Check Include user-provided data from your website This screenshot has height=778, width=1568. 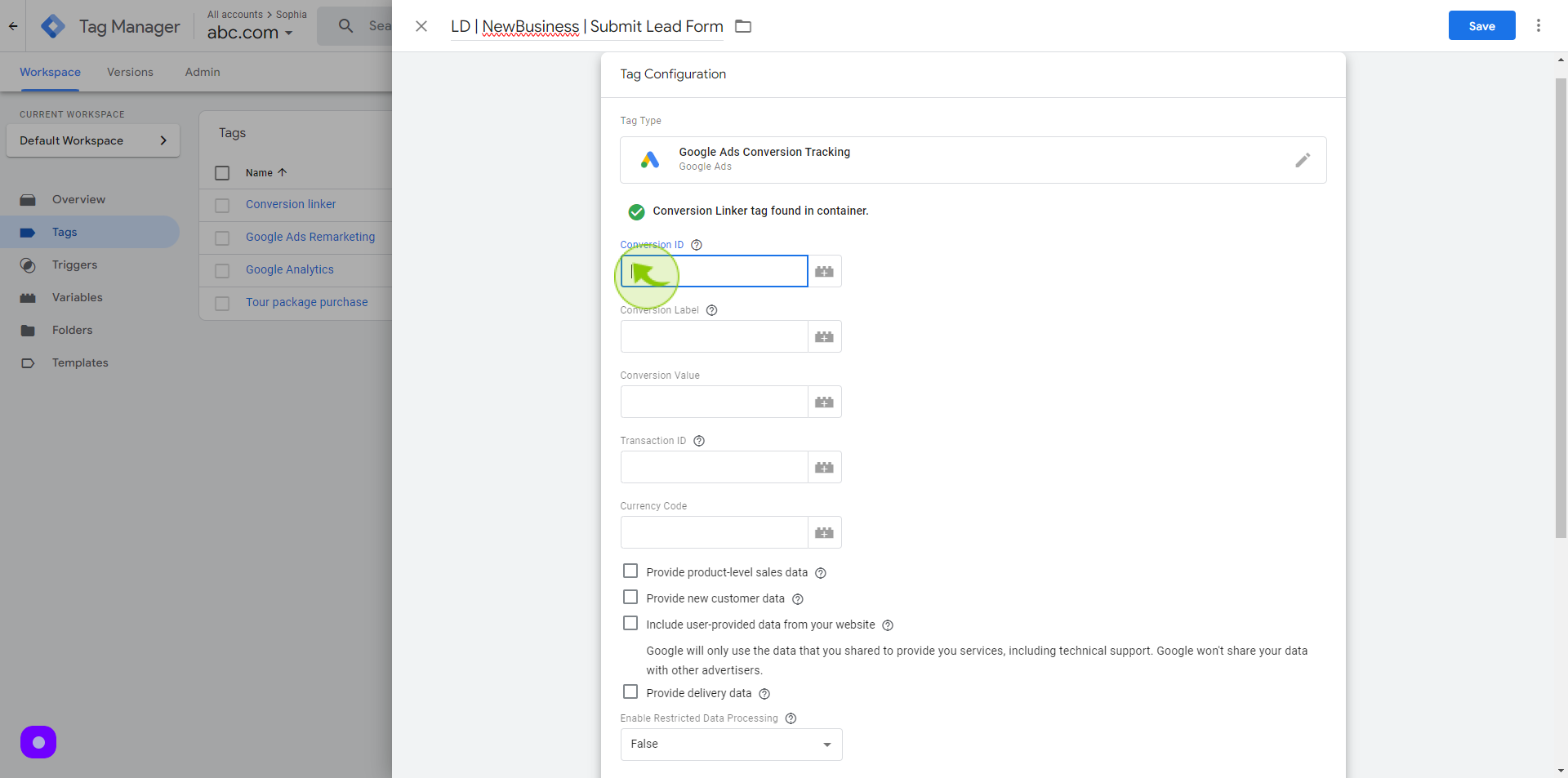(630, 623)
